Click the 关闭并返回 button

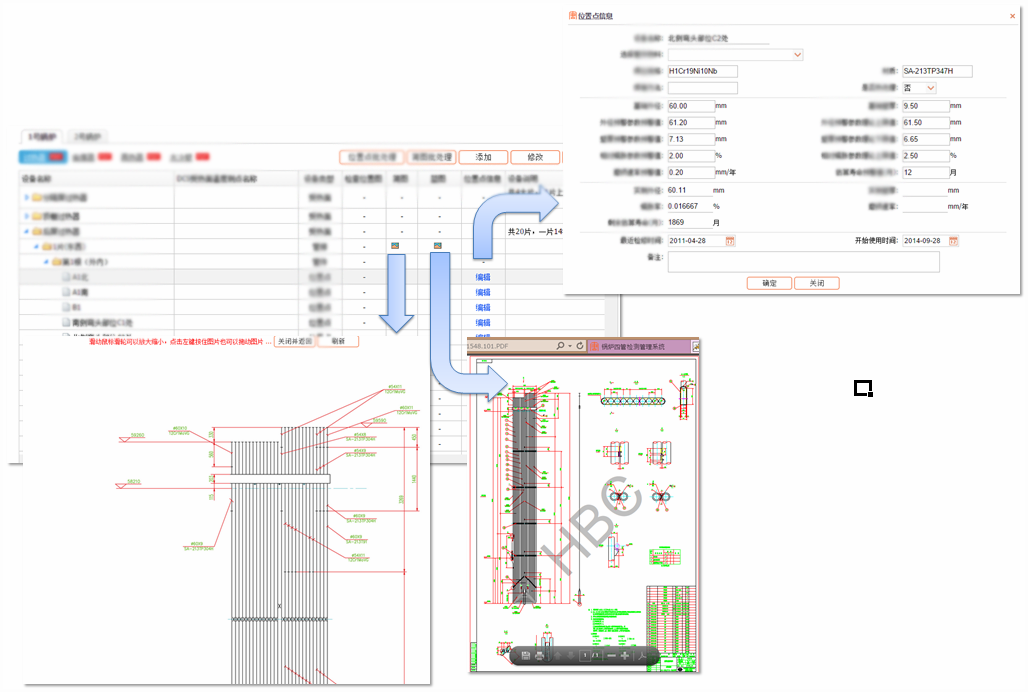click(294, 341)
